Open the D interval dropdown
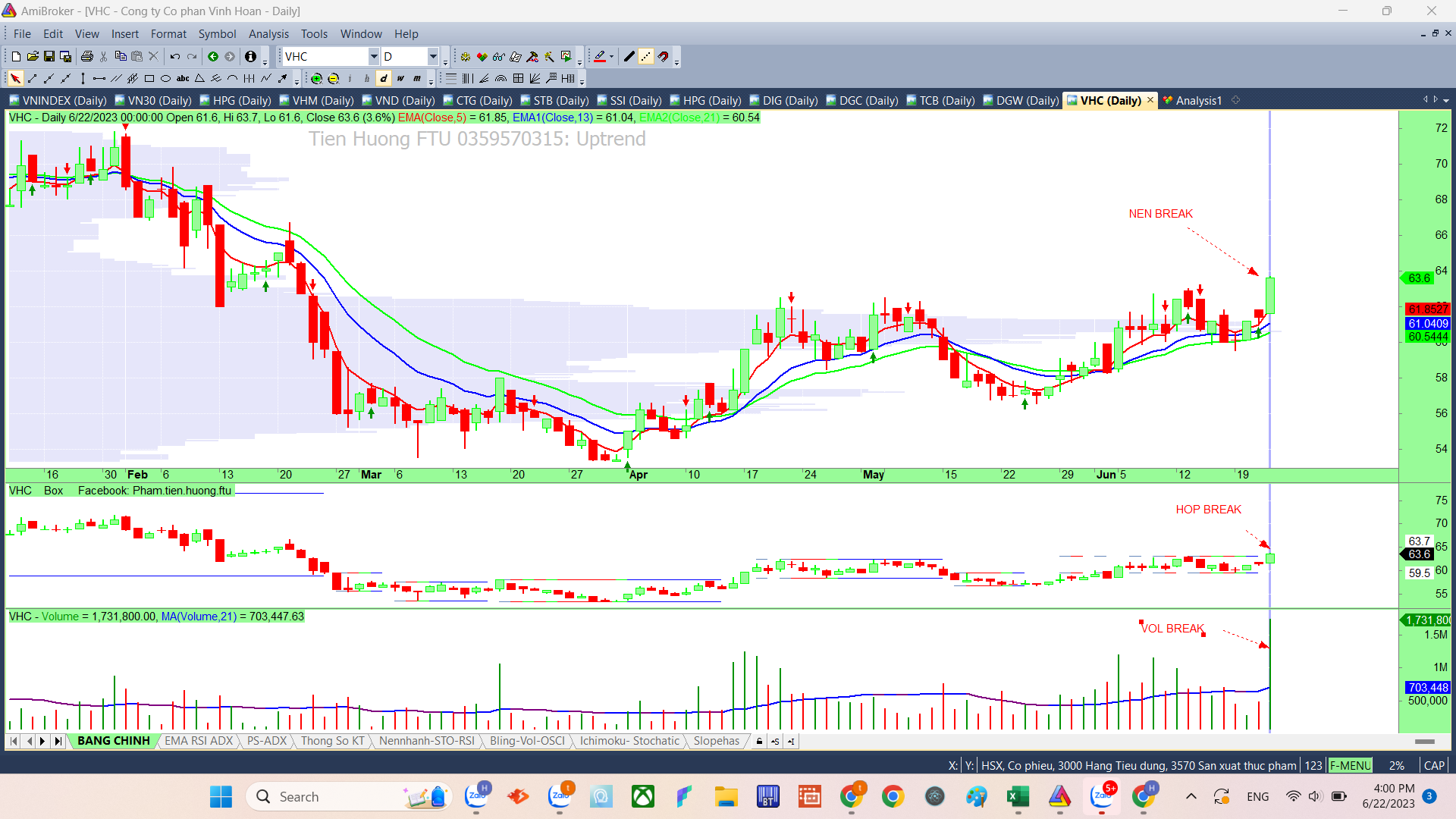The image size is (1456, 819). (433, 56)
